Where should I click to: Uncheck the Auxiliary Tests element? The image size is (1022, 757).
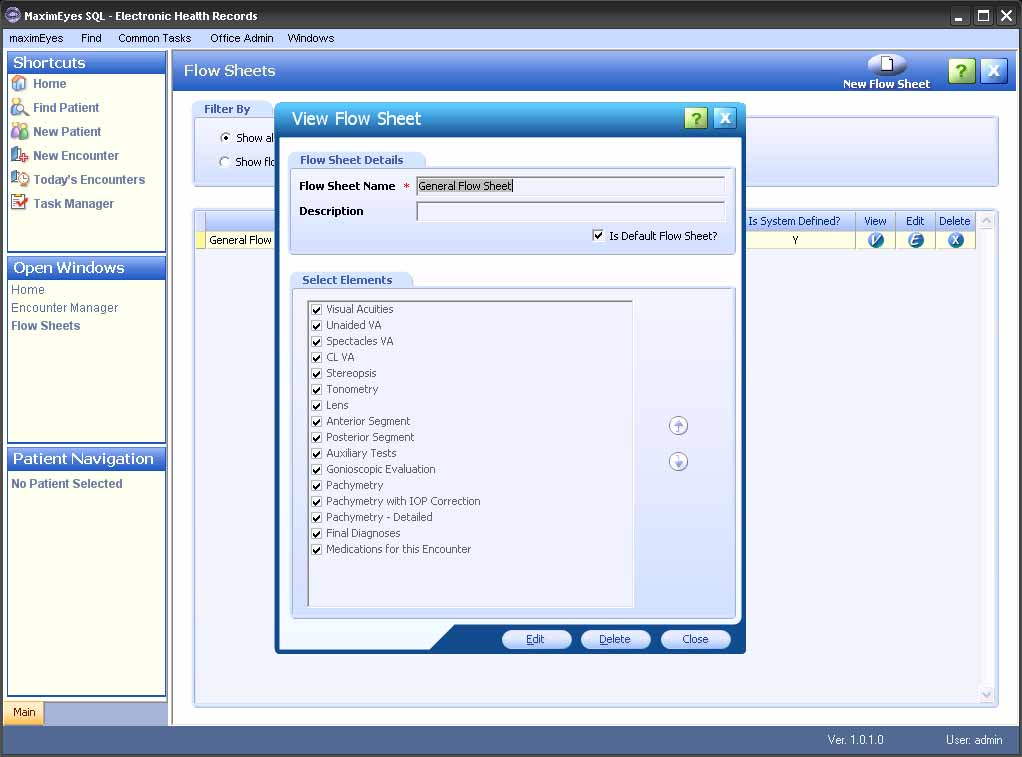pyautogui.click(x=317, y=454)
